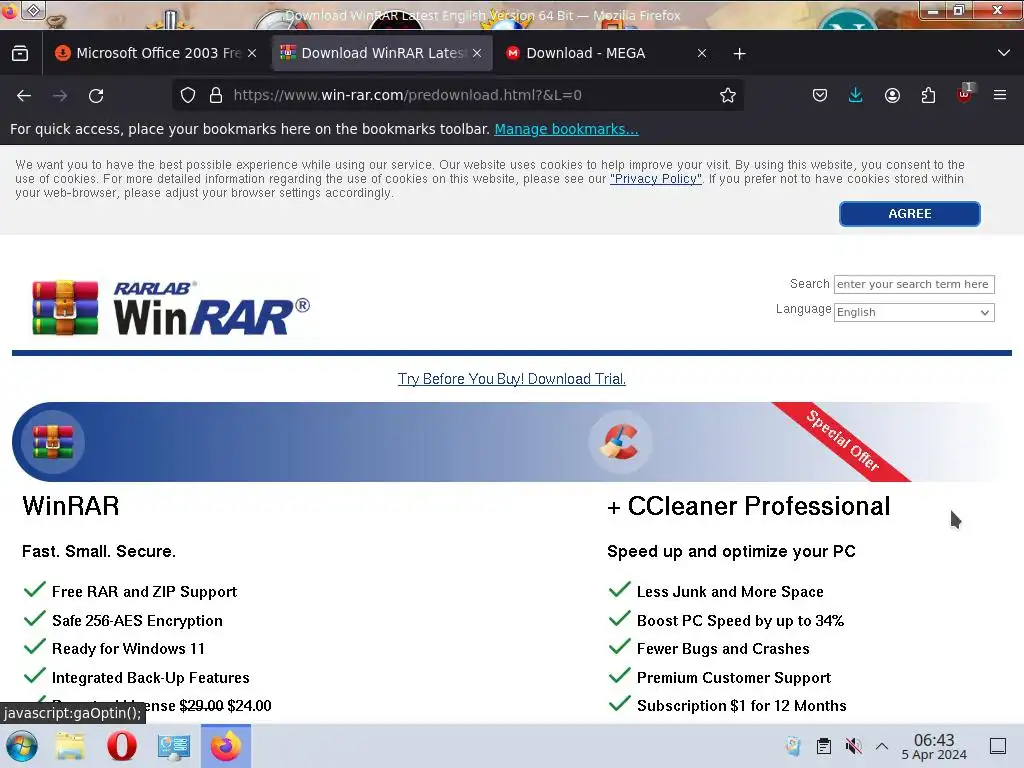The image size is (1024, 768).
Task: Open the file manager taskbar icon
Action: (71, 746)
